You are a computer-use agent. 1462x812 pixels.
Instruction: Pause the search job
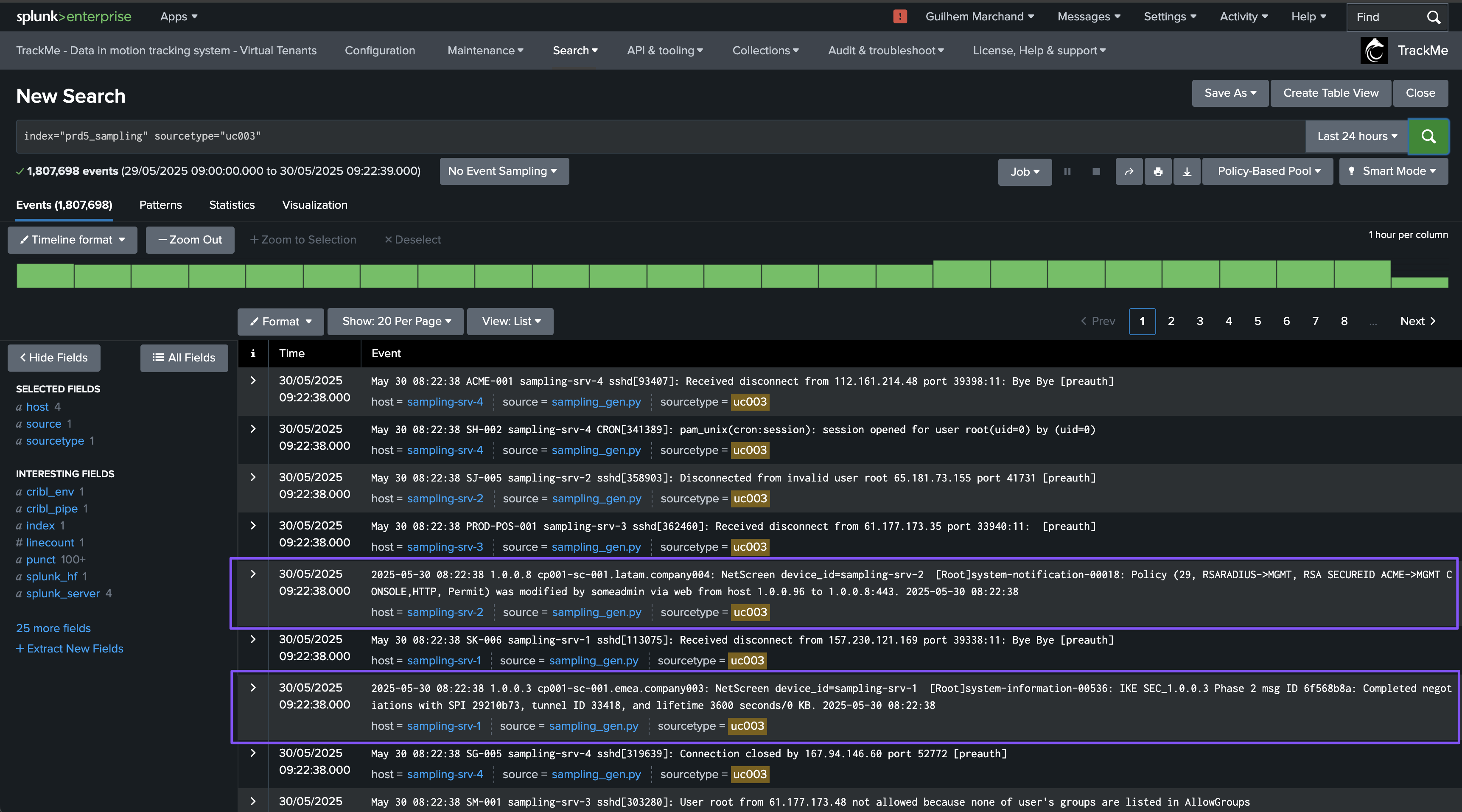tap(1067, 171)
